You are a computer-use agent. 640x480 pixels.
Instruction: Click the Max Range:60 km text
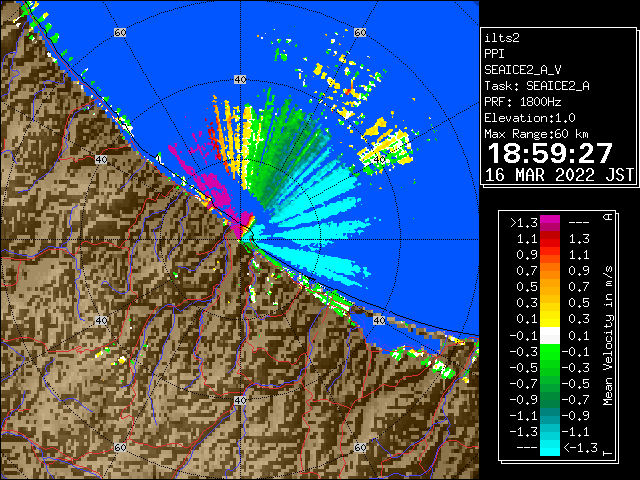click(x=536, y=134)
